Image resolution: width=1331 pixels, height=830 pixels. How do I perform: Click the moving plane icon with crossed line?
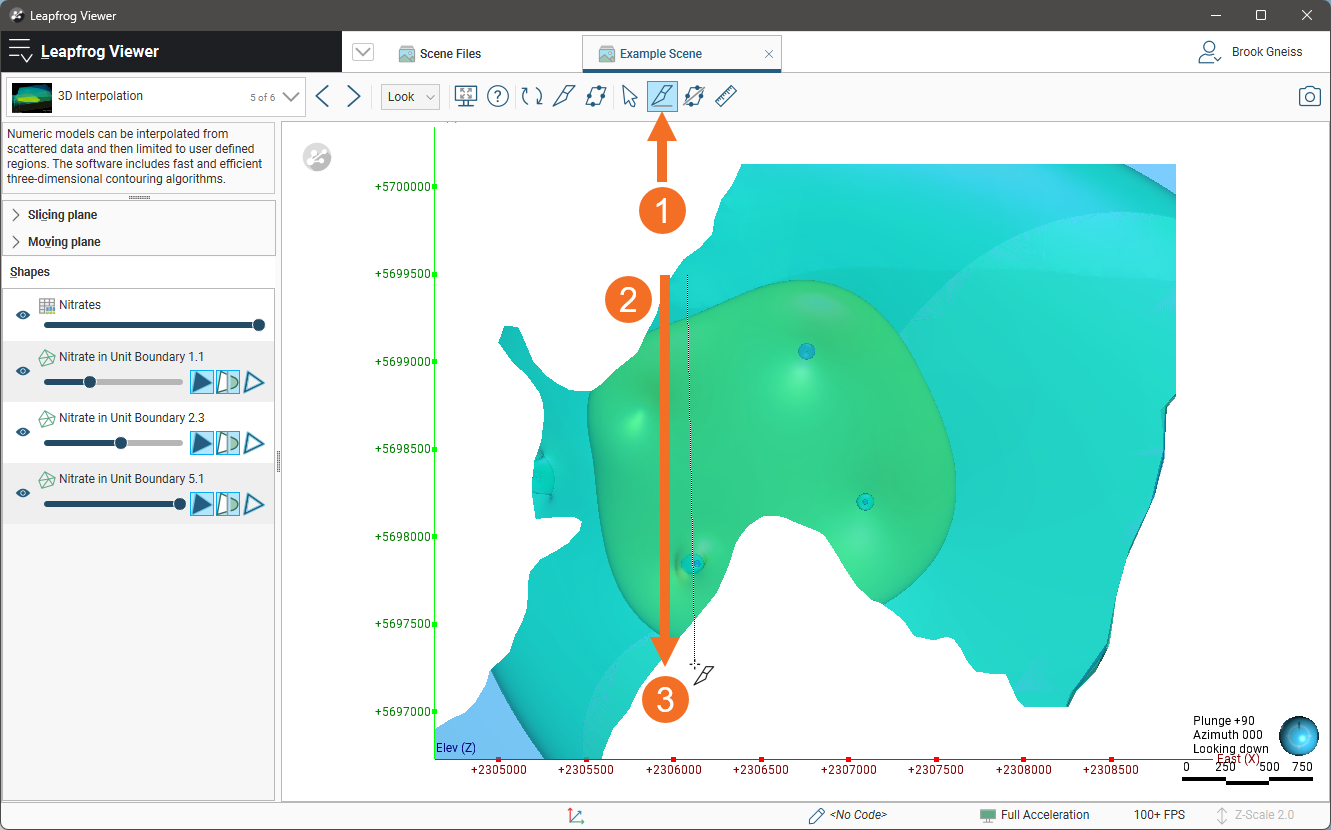coord(694,96)
